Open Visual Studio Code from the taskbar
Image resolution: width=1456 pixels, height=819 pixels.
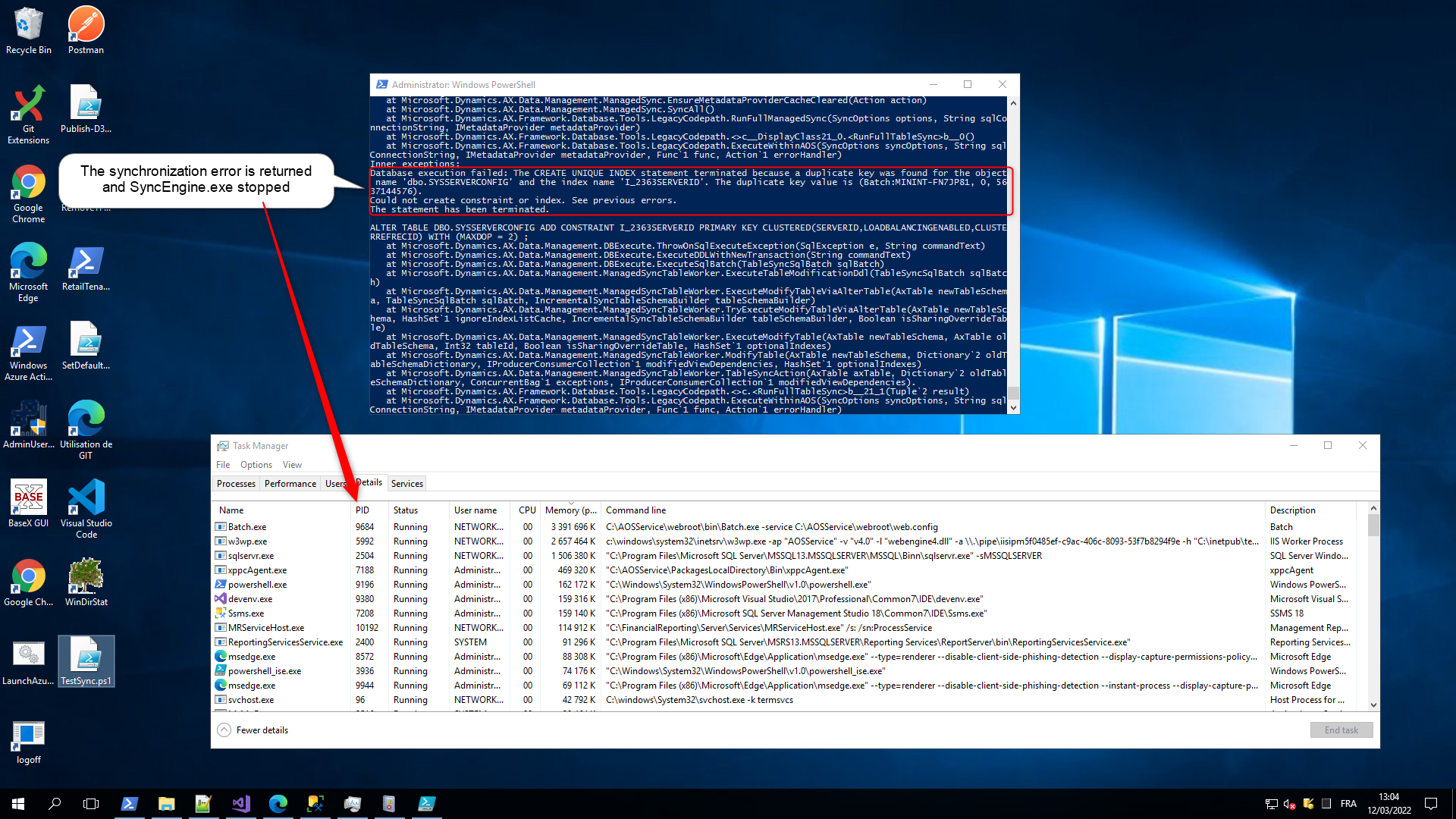(x=240, y=803)
